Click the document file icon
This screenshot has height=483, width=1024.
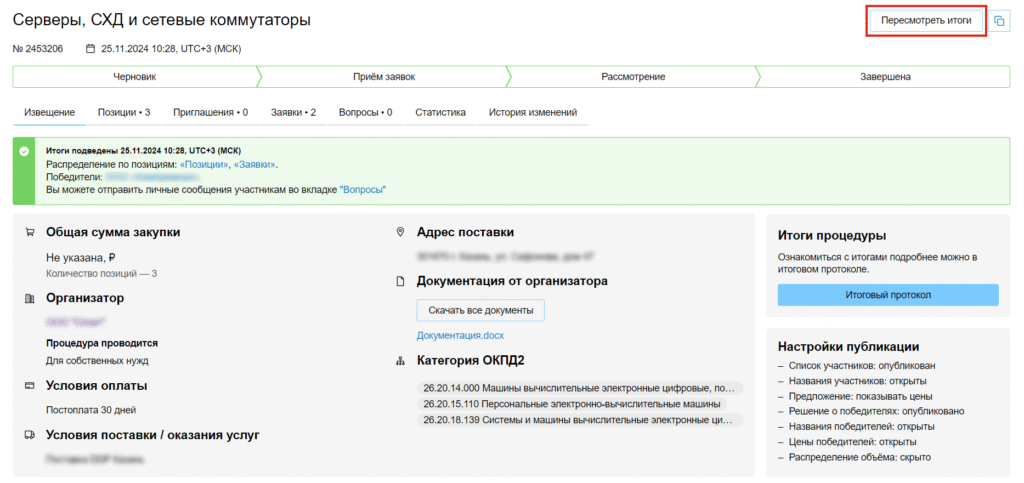click(x=400, y=282)
